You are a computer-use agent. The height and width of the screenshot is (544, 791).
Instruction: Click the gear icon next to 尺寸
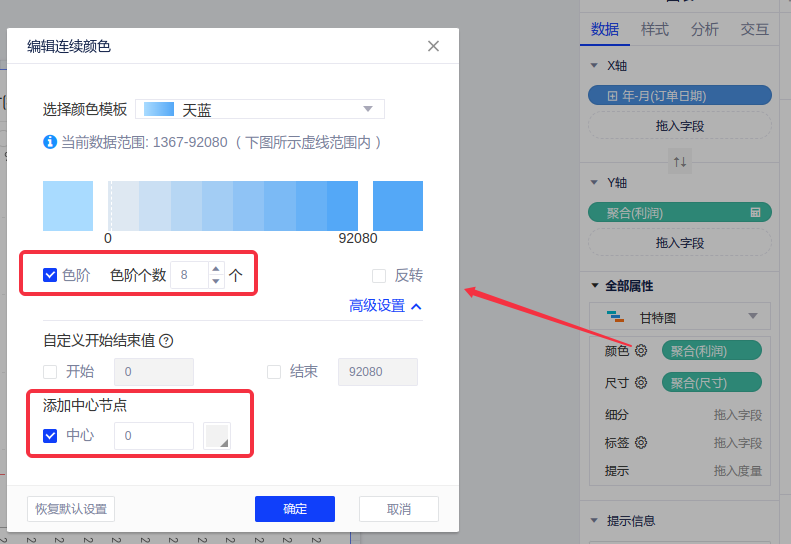pos(641,383)
